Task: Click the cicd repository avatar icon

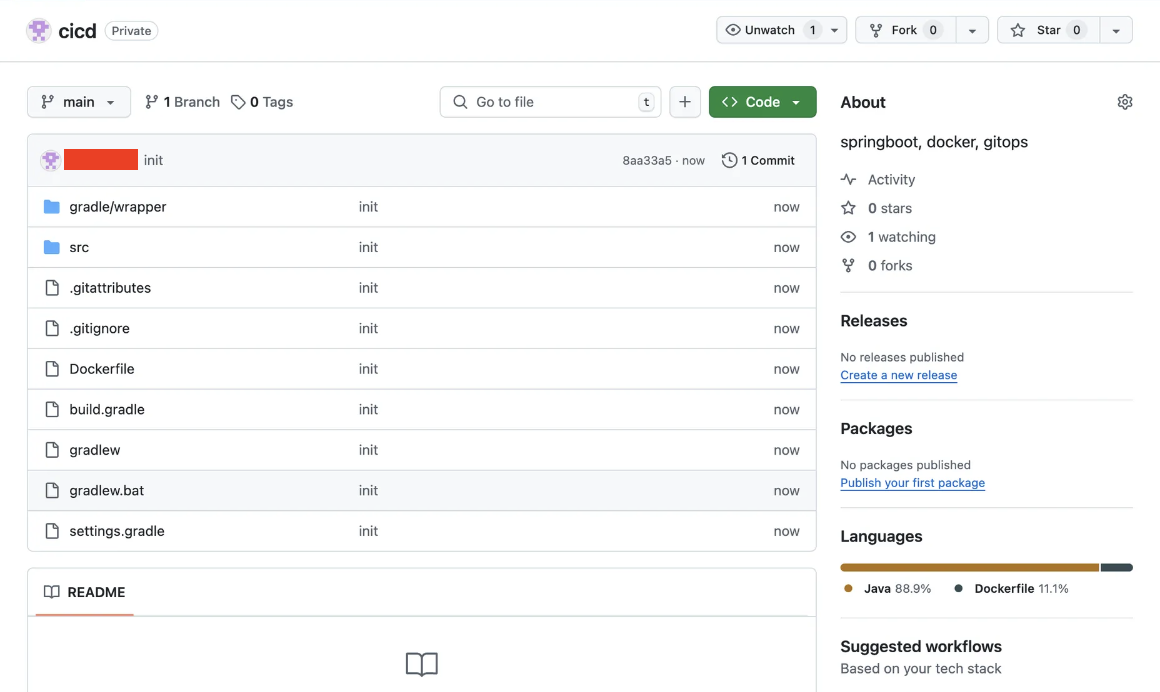Action: pos(38,30)
